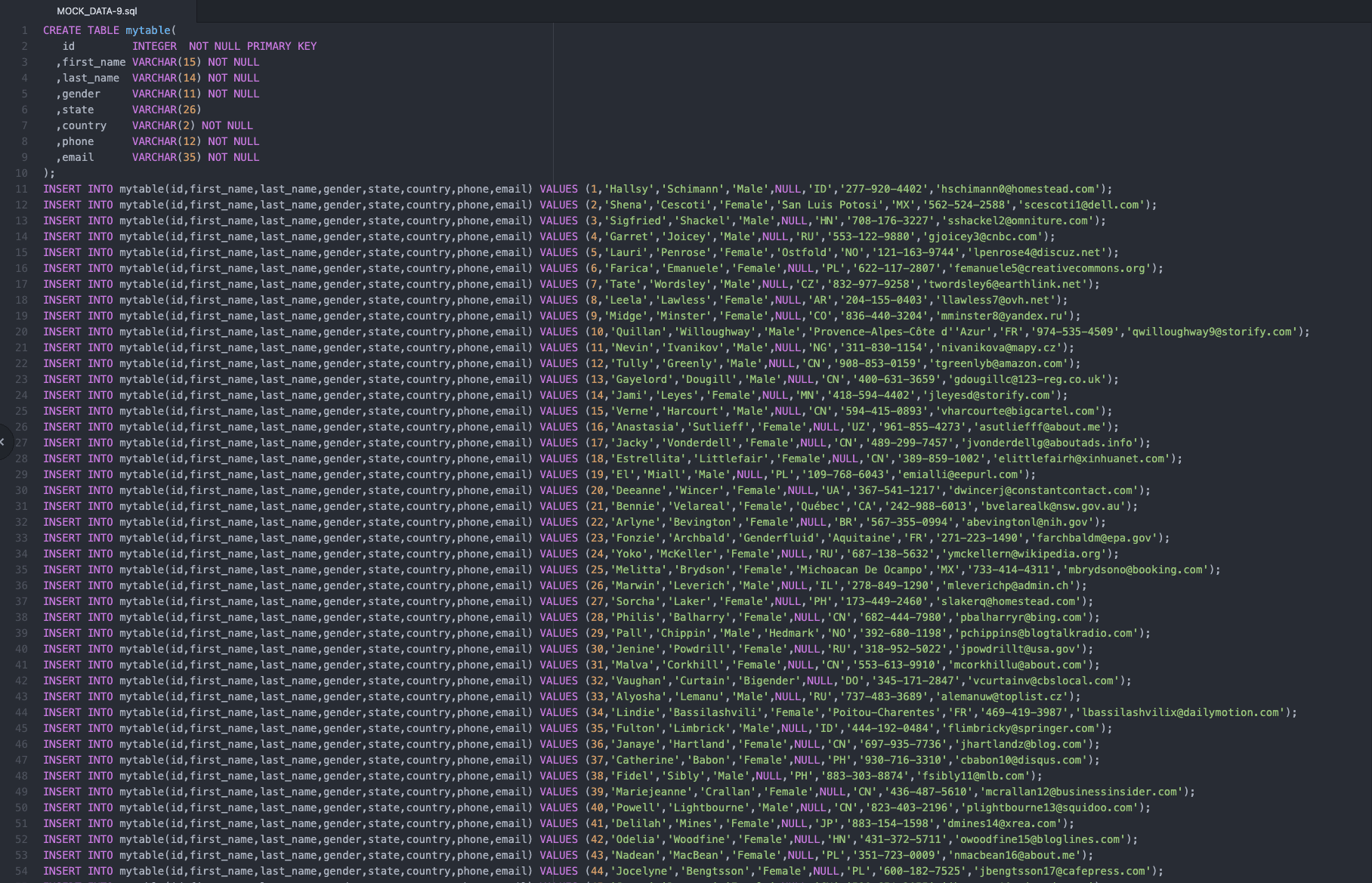The width and height of the screenshot is (1372, 883).
Task: Click the email 'plightbourne13@squidoo.com'
Action: 1051,807
